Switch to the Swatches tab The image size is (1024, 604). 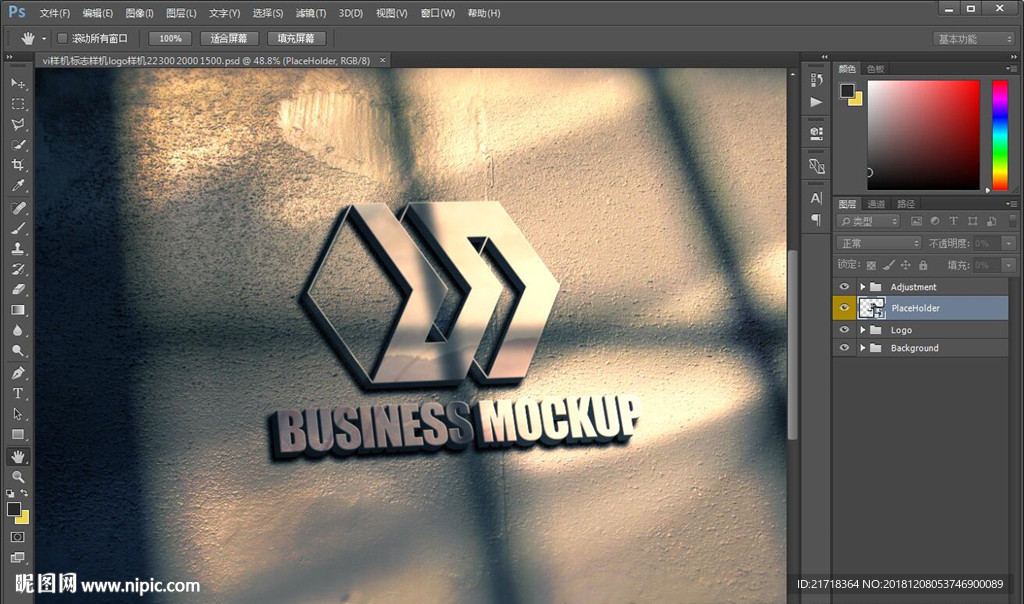coord(875,69)
